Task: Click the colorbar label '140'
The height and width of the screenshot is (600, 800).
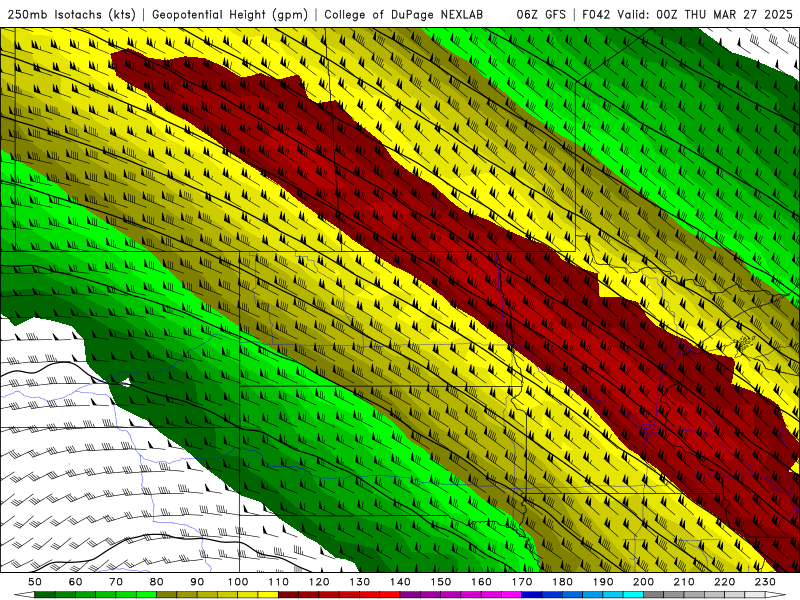Action: (400, 582)
